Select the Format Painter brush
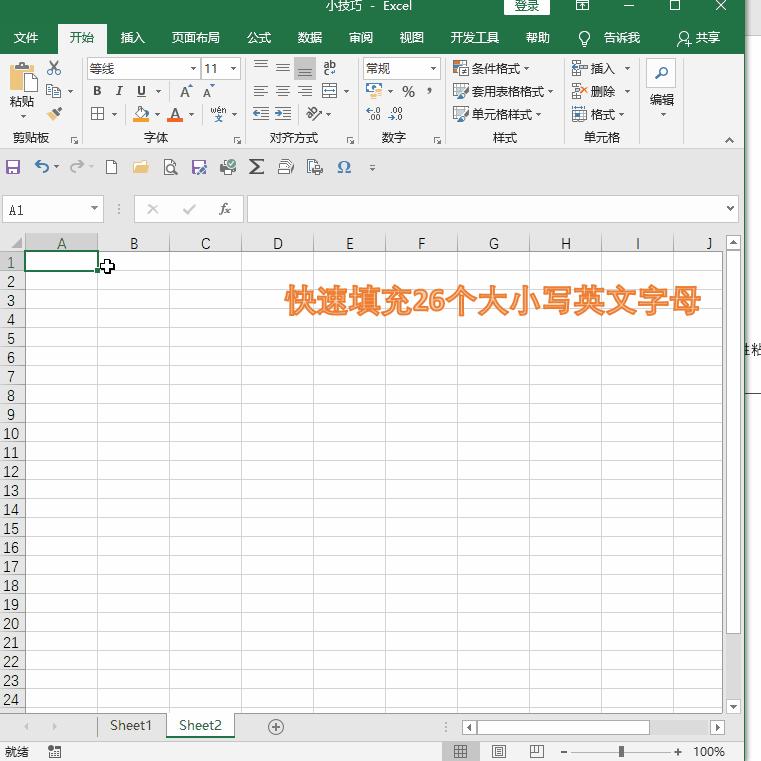The width and height of the screenshot is (761, 761). tap(54, 114)
